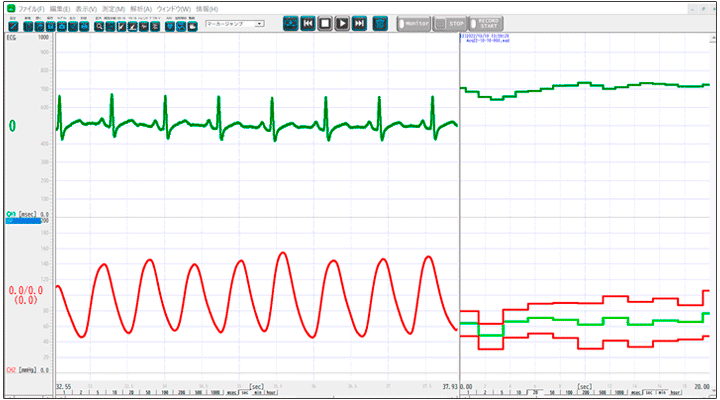The image size is (720, 400).
Task: Click the printer toolbar icon
Action: pyautogui.click(x=84, y=27)
